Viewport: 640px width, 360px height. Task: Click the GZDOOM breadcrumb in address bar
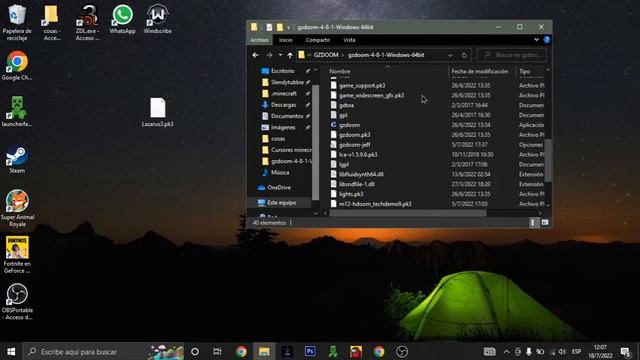[x=326, y=55]
